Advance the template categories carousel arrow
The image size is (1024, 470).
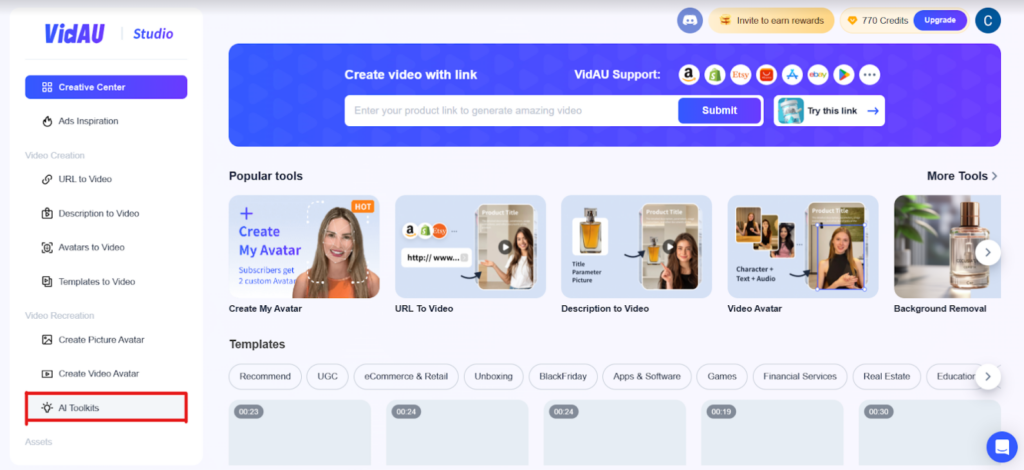point(988,376)
